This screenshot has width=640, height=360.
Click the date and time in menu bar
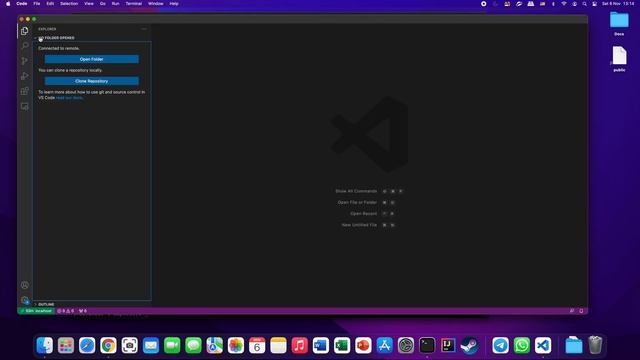pos(618,4)
